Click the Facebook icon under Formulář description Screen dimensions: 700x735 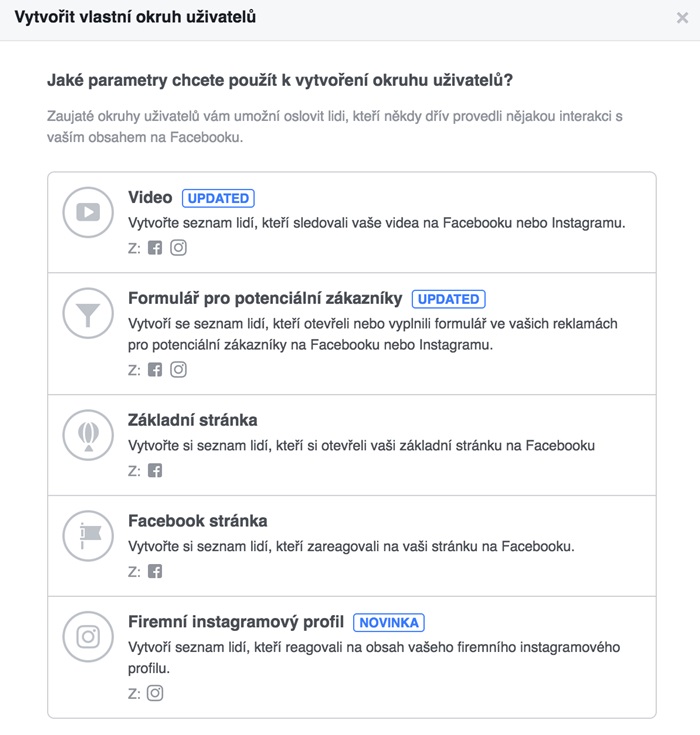155,370
